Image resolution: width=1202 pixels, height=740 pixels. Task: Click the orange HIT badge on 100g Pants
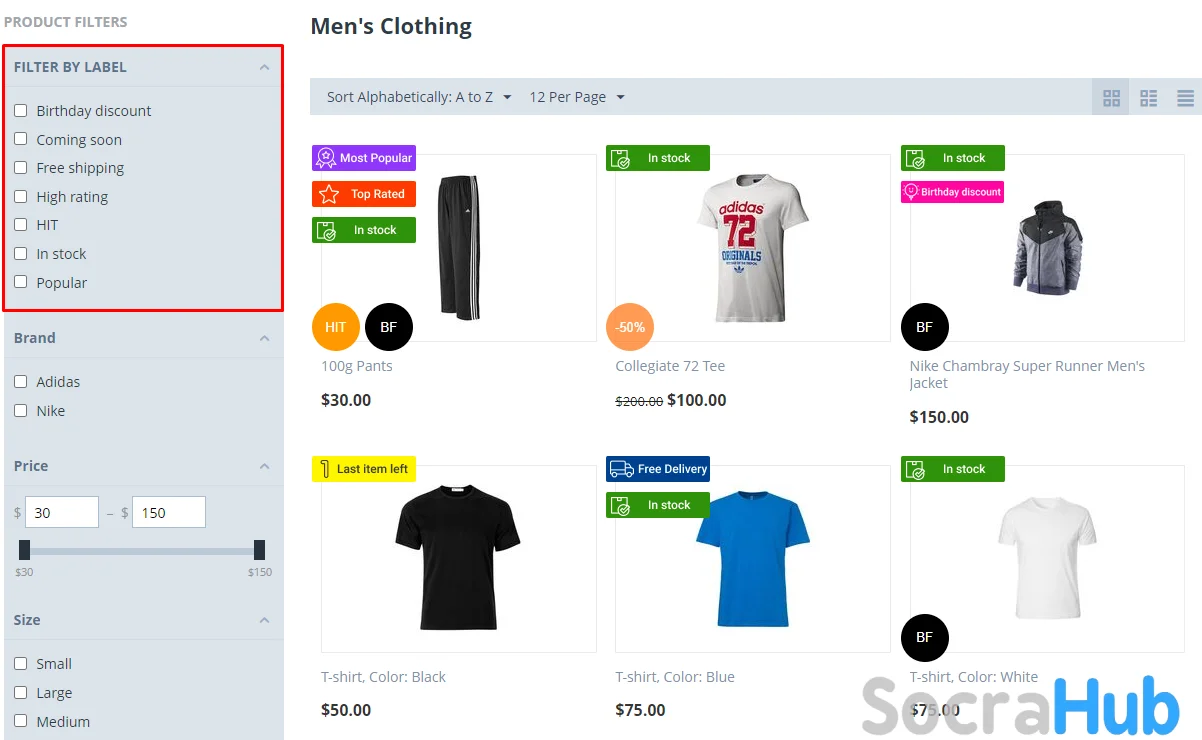coord(335,327)
